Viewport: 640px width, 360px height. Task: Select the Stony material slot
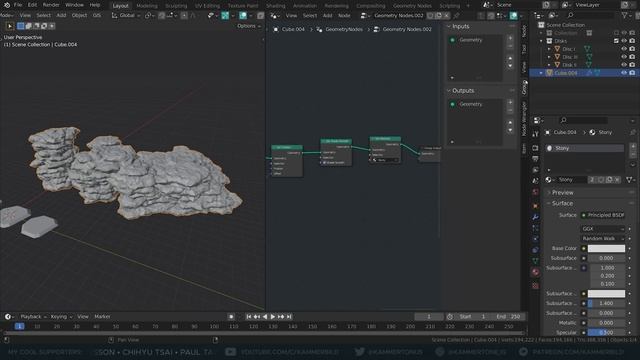pyautogui.click(x=584, y=148)
